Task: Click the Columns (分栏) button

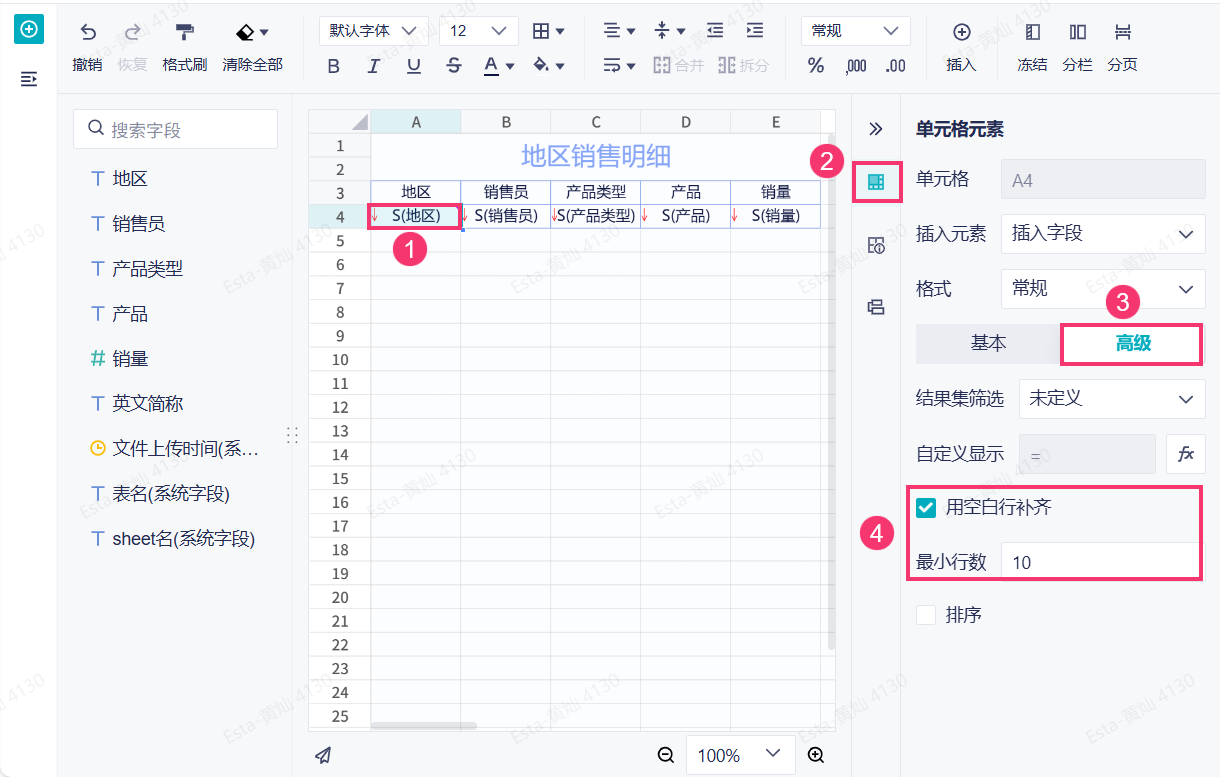Action: click(x=1077, y=48)
